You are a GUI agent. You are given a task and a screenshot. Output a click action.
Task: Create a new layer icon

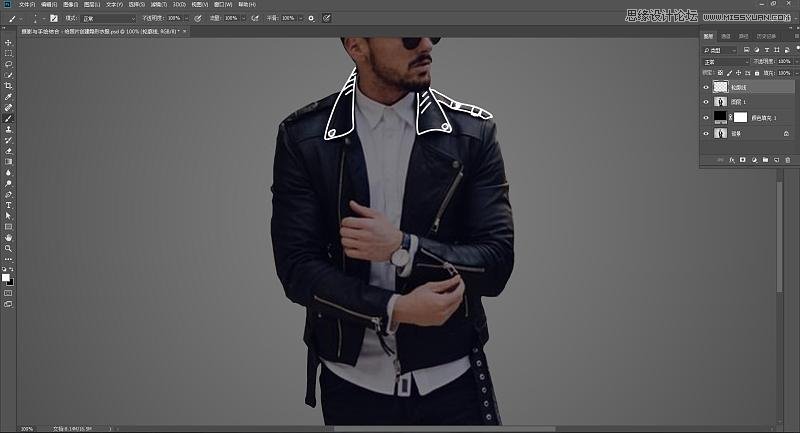coord(777,160)
